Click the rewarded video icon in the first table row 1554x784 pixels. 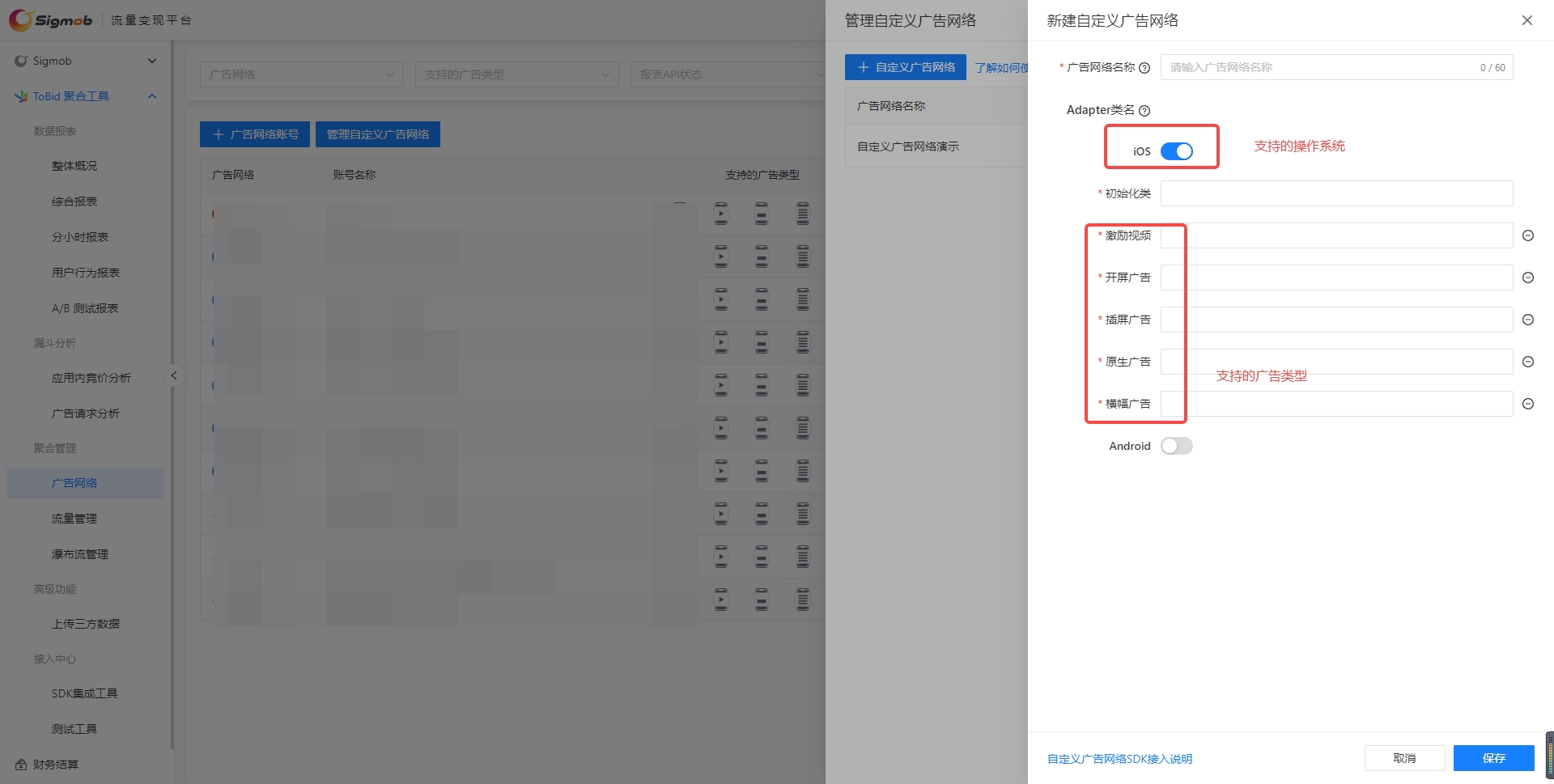tap(720, 214)
